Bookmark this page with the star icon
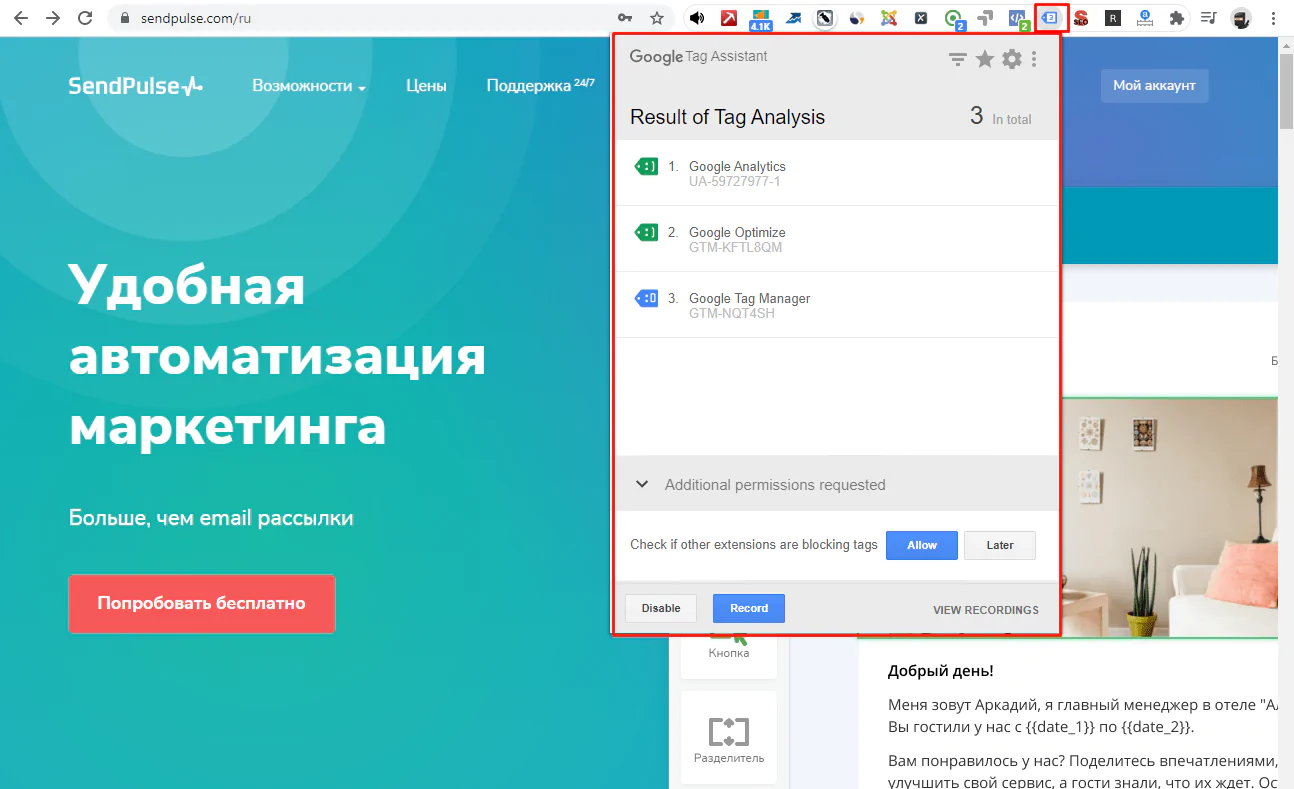Viewport: 1294px width, 789px height. click(x=656, y=18)
